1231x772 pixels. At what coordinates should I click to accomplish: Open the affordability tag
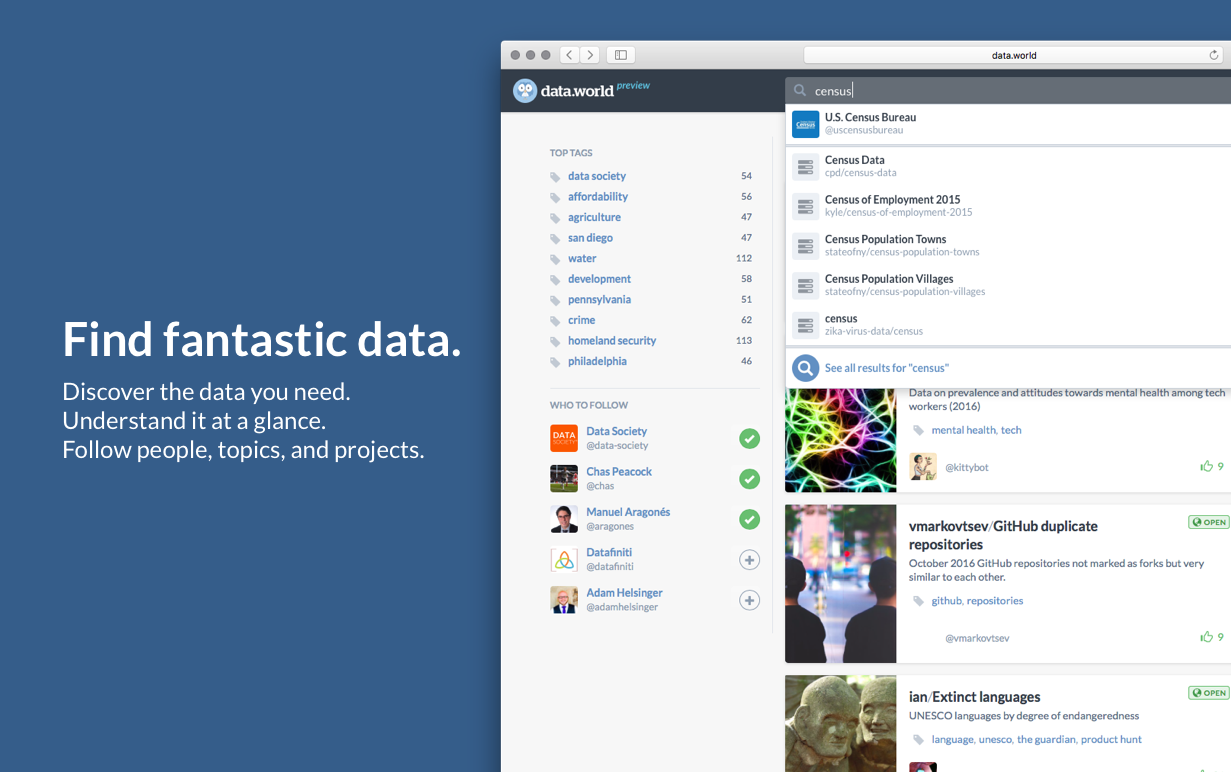(598, 197)
